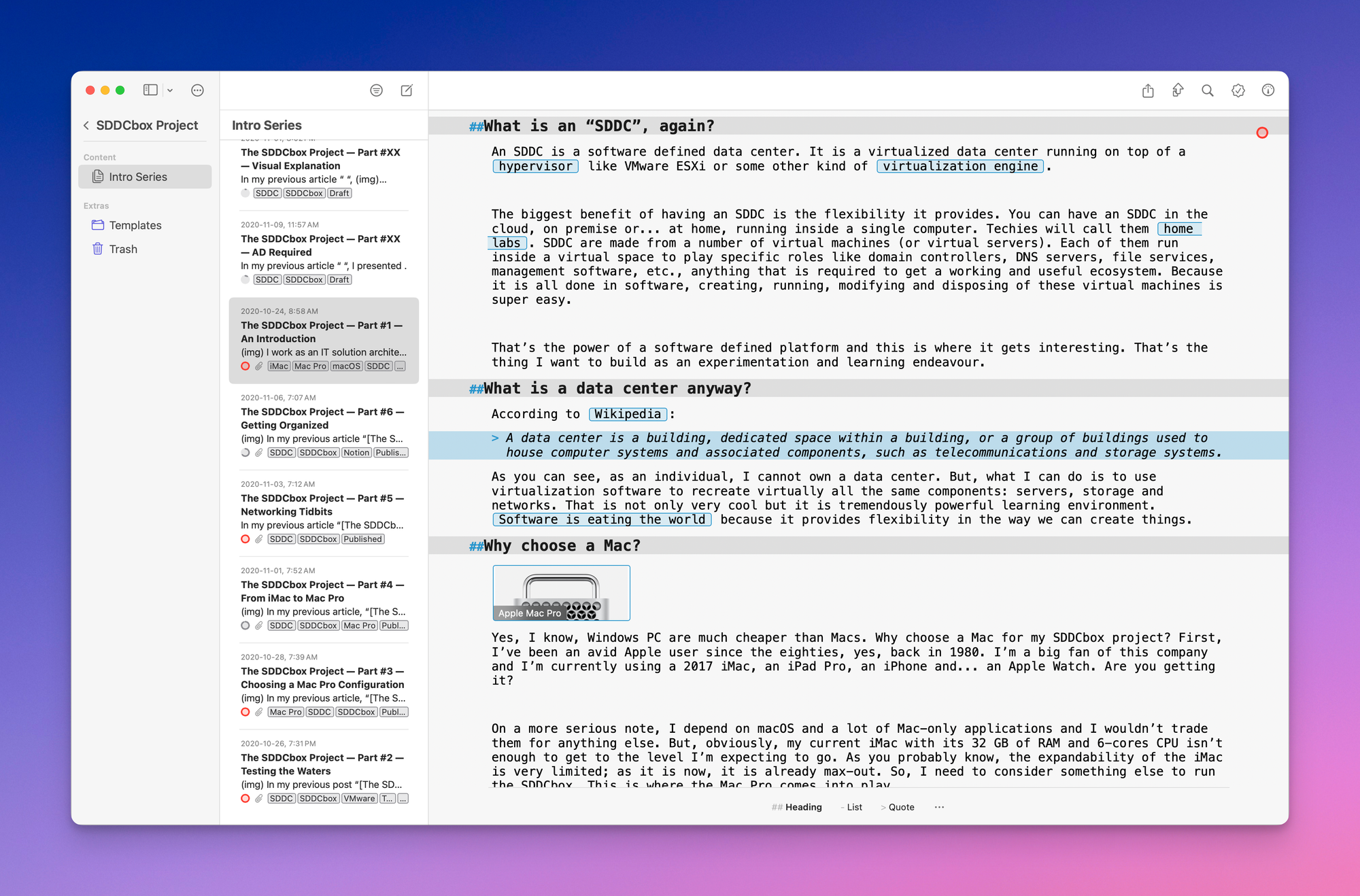
Task: Open the sheet filter icon above the list
Action: pyautogui.click(x=376, y=90)
